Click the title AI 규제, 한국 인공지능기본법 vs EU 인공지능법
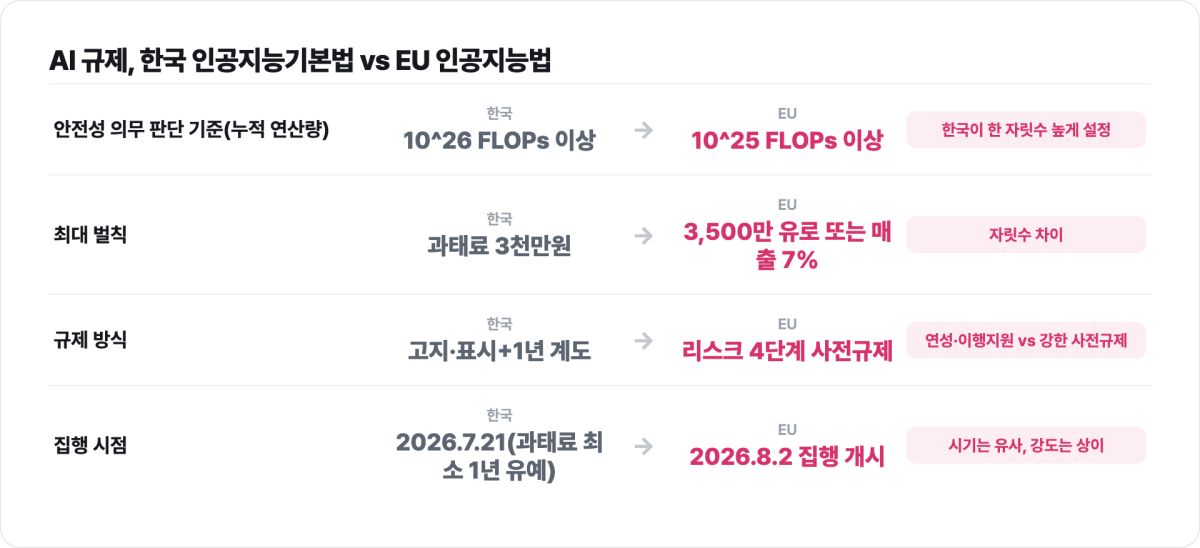This screenshot has width=1200, height=548. point(300,60)
